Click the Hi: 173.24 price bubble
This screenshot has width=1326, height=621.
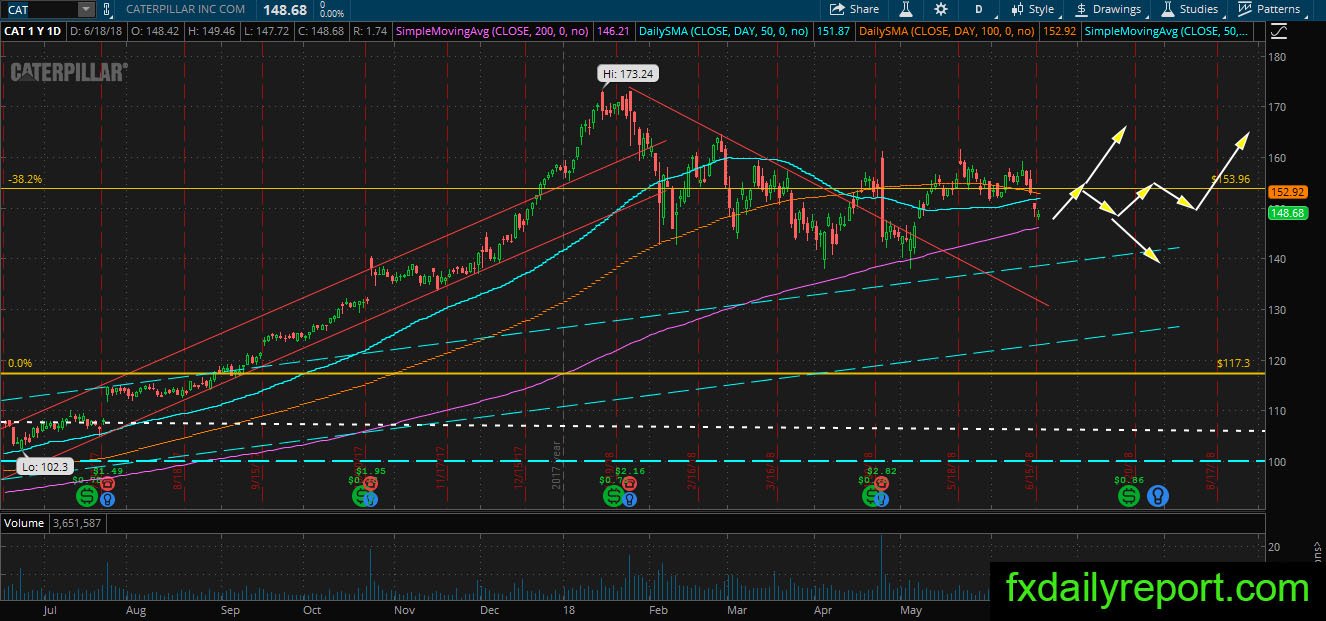(x=629, y=73)
